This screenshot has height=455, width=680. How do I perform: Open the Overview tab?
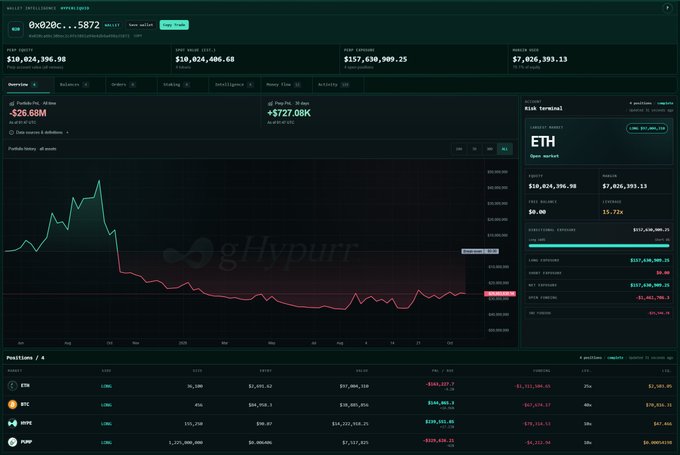[26, 85]
